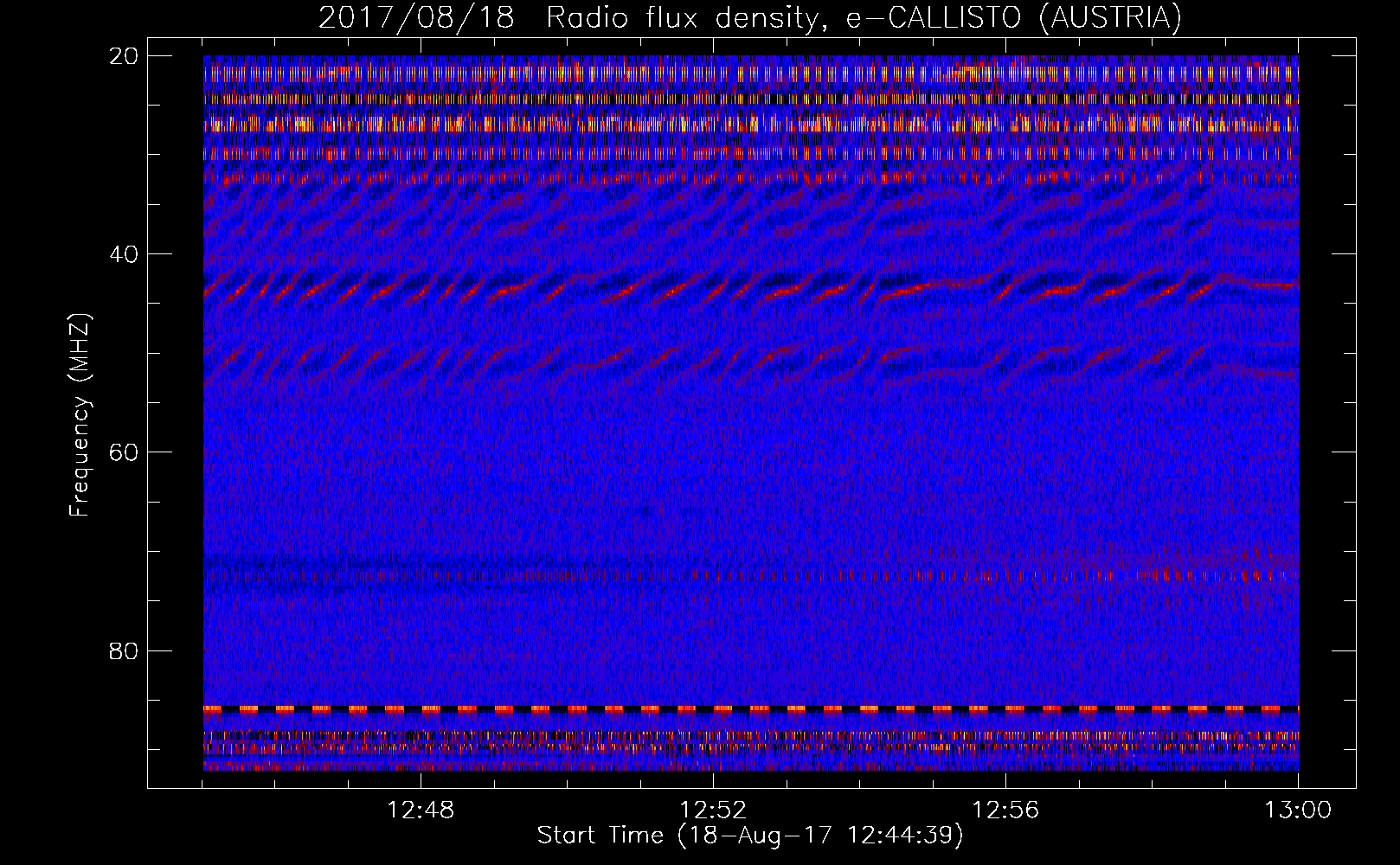Viewport: 1400px width, 865px height.
Task: Click the plot title '2017/08/18 Radio flux density'
Action: pos(750,17)
